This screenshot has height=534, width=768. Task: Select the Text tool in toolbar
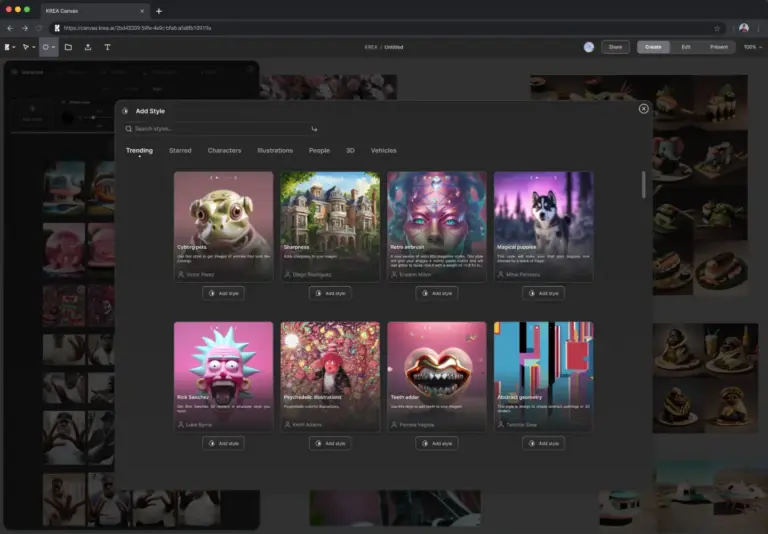click(x=107, y=47)
